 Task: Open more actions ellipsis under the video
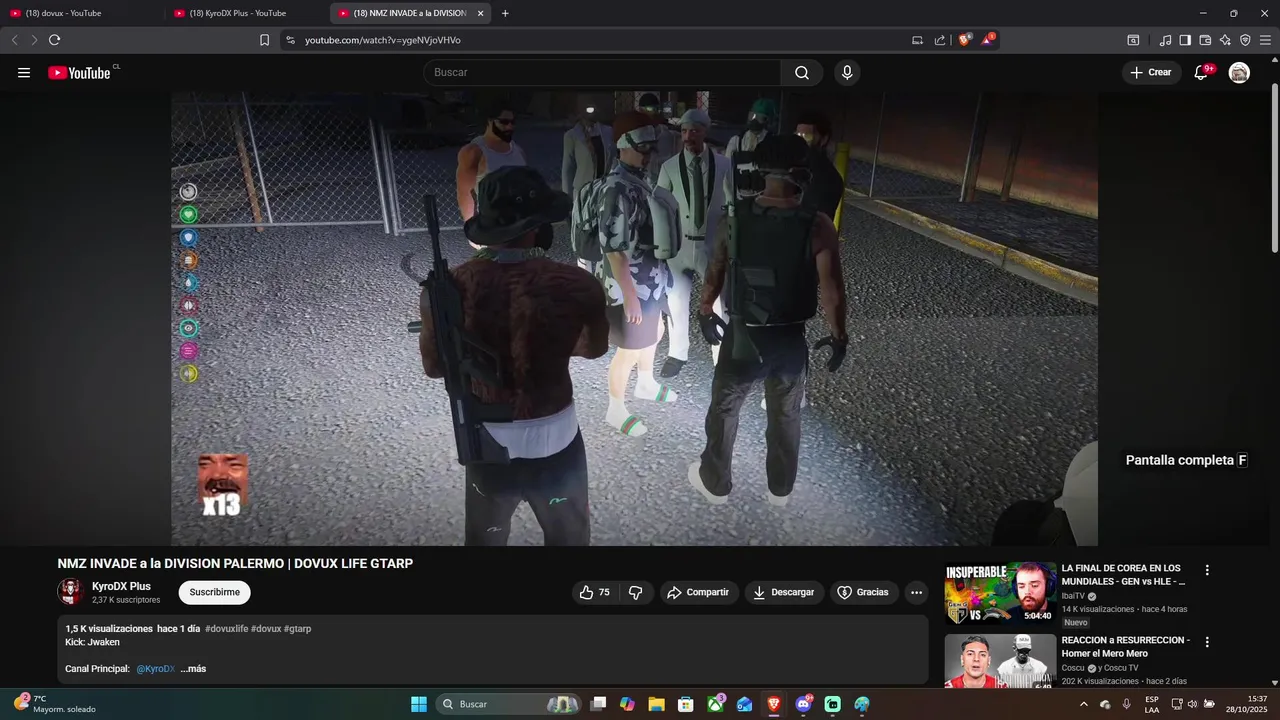point(916,592)
